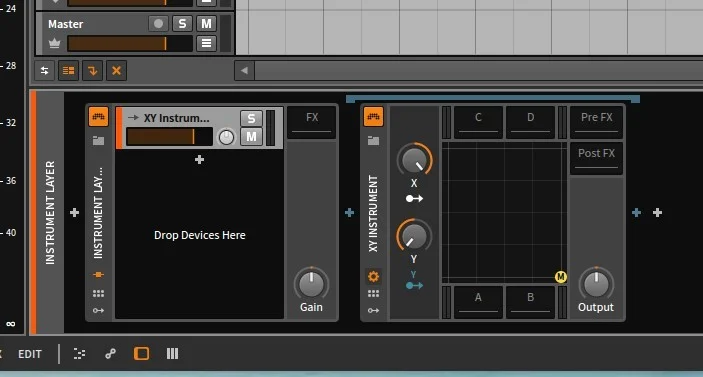The width and height of the screenshot is (703, 377).
Task: Click XY Instrument bottom modulator routing icon
Action: pos(373,310)
